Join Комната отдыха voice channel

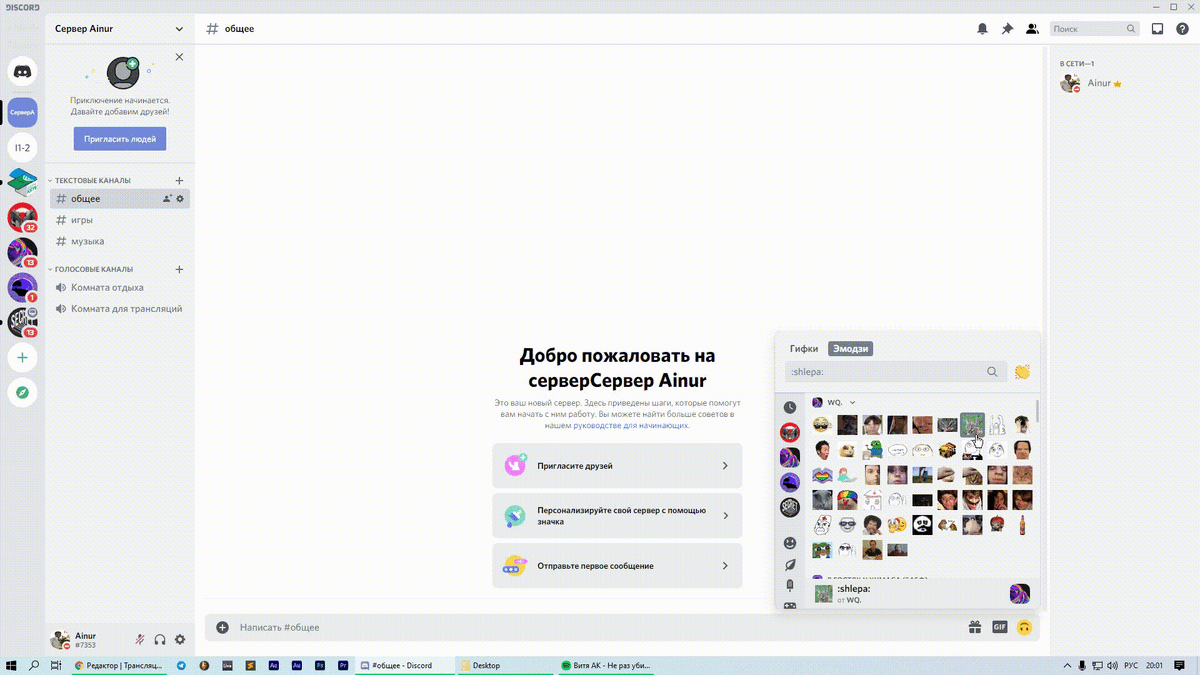pyautogui.click(x=119, y=288)
